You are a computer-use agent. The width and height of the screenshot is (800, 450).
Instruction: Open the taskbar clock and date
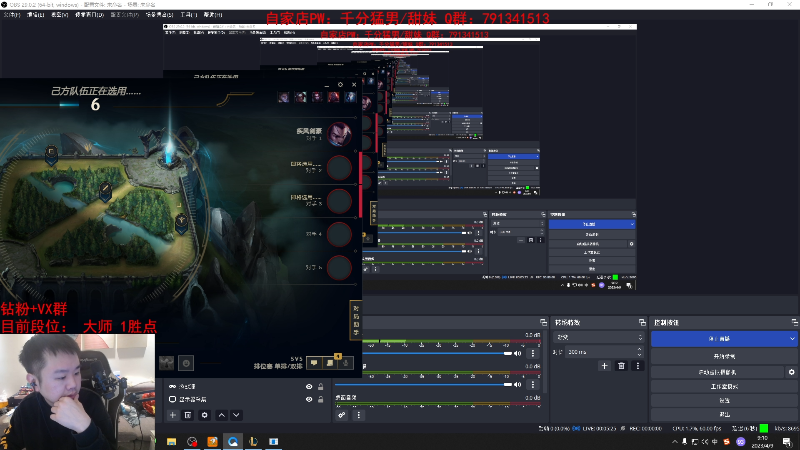click(762, 442)
